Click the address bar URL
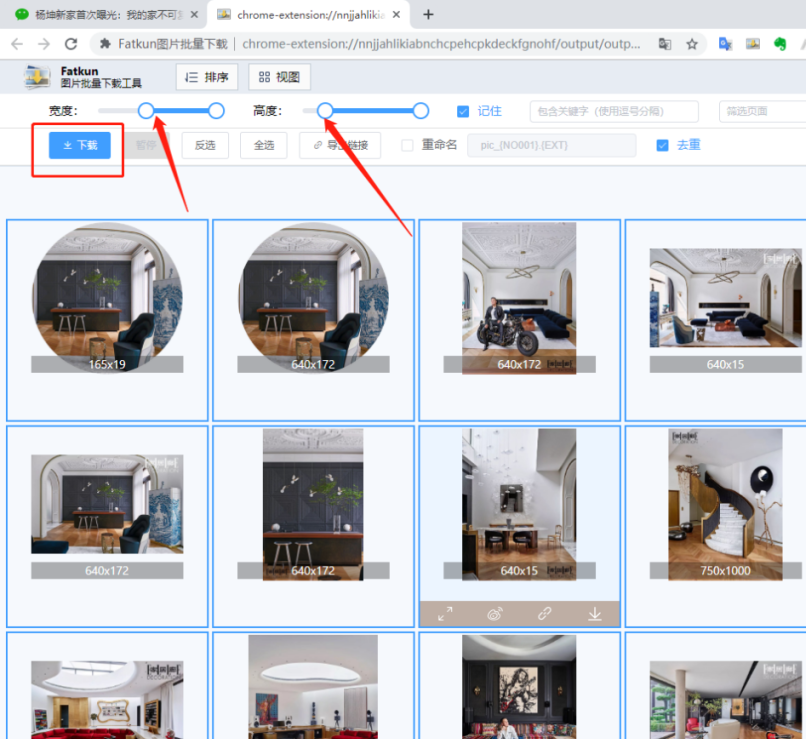 441,44
